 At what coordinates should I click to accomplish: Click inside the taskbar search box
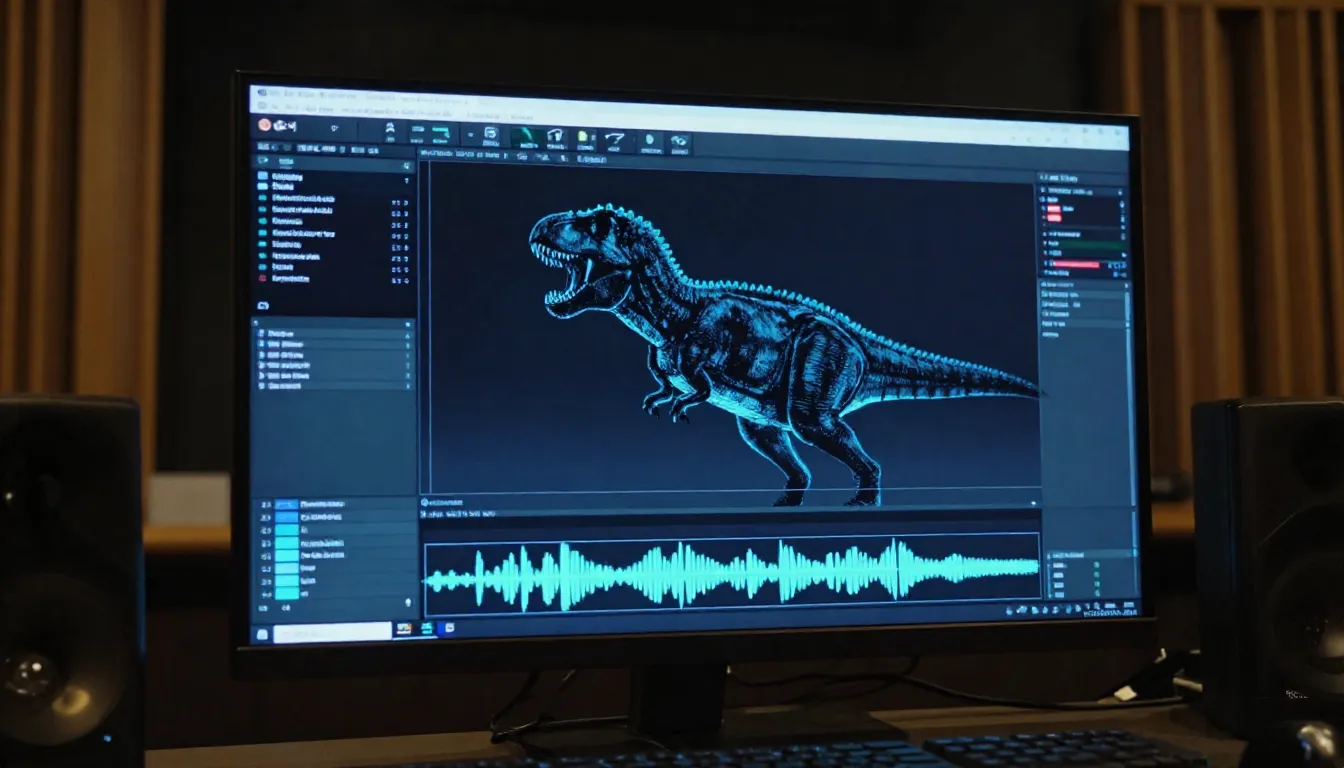[332, 632]
